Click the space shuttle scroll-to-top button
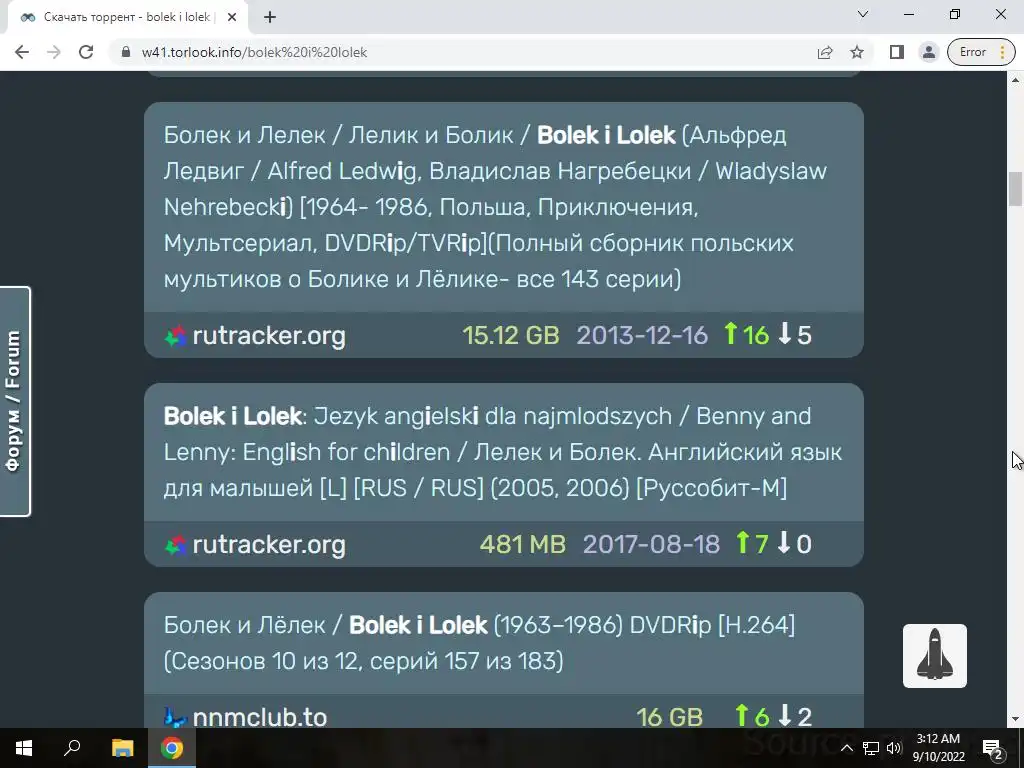Viewport: 1024px width, 768px height. (935, 656)
